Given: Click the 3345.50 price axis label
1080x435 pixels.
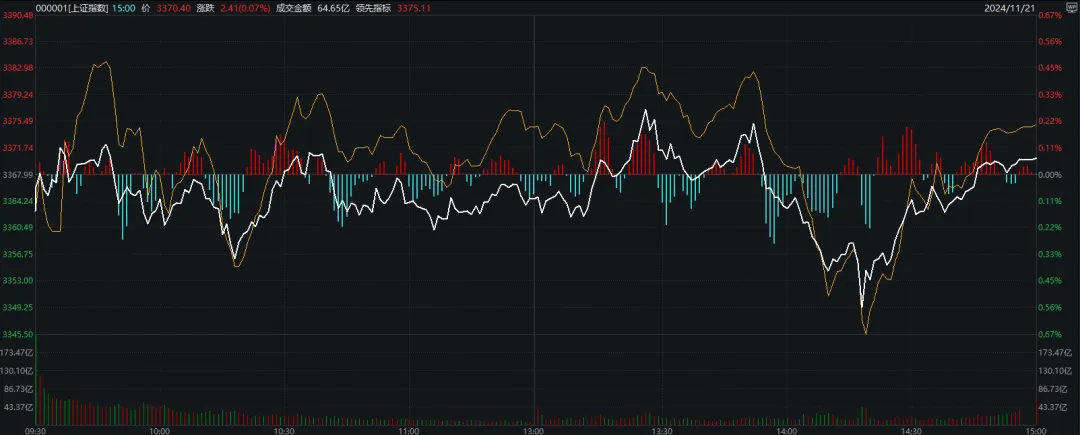Looking at the screenshot, I should [x=17, y=334].
